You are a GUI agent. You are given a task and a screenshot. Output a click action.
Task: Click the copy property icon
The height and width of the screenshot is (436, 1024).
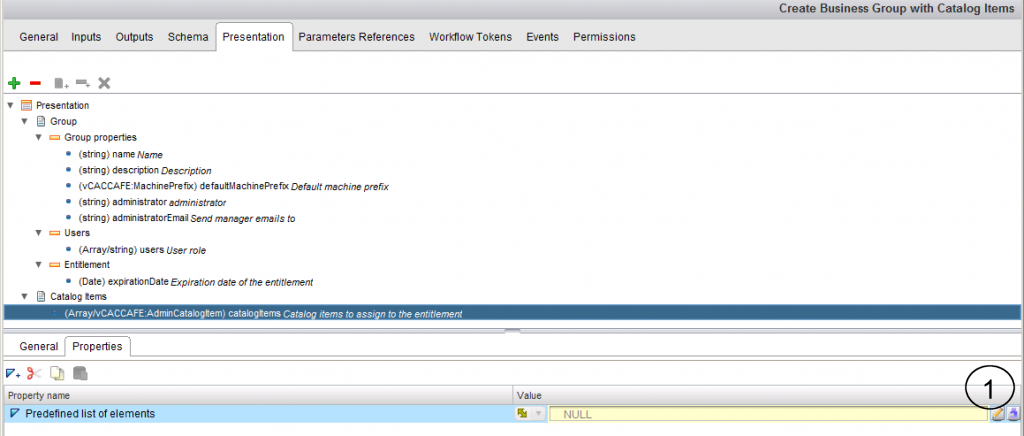(57, 374)
